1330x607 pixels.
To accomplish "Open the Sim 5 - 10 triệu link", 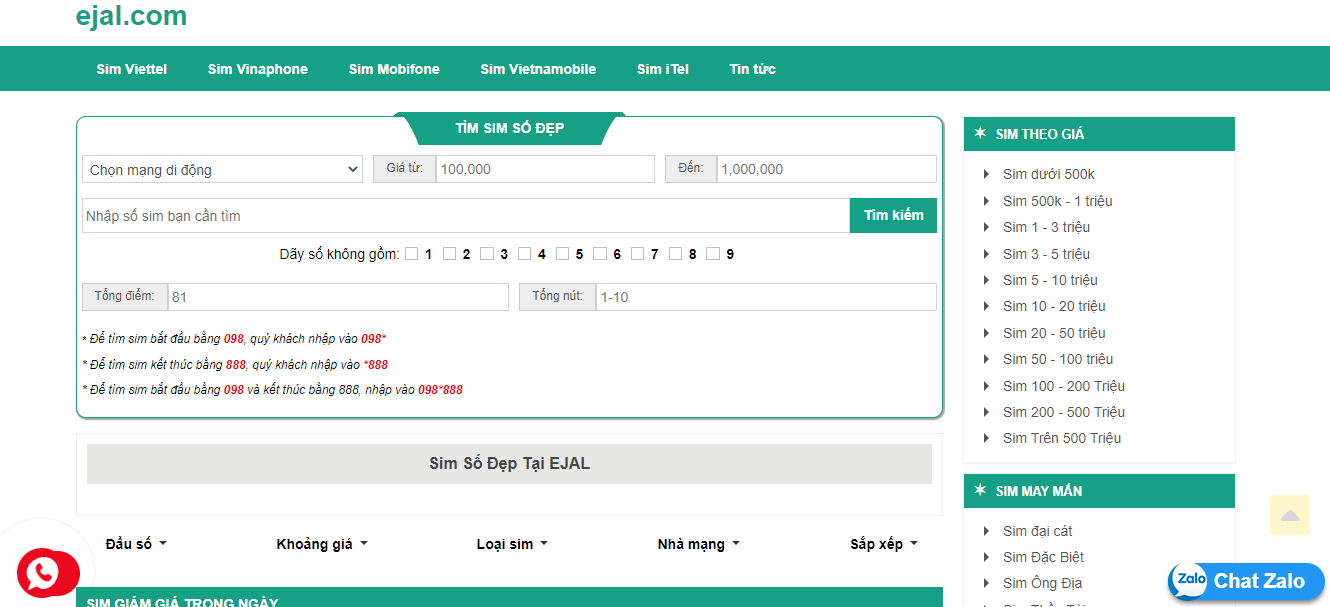I will tap(1050, 280).
